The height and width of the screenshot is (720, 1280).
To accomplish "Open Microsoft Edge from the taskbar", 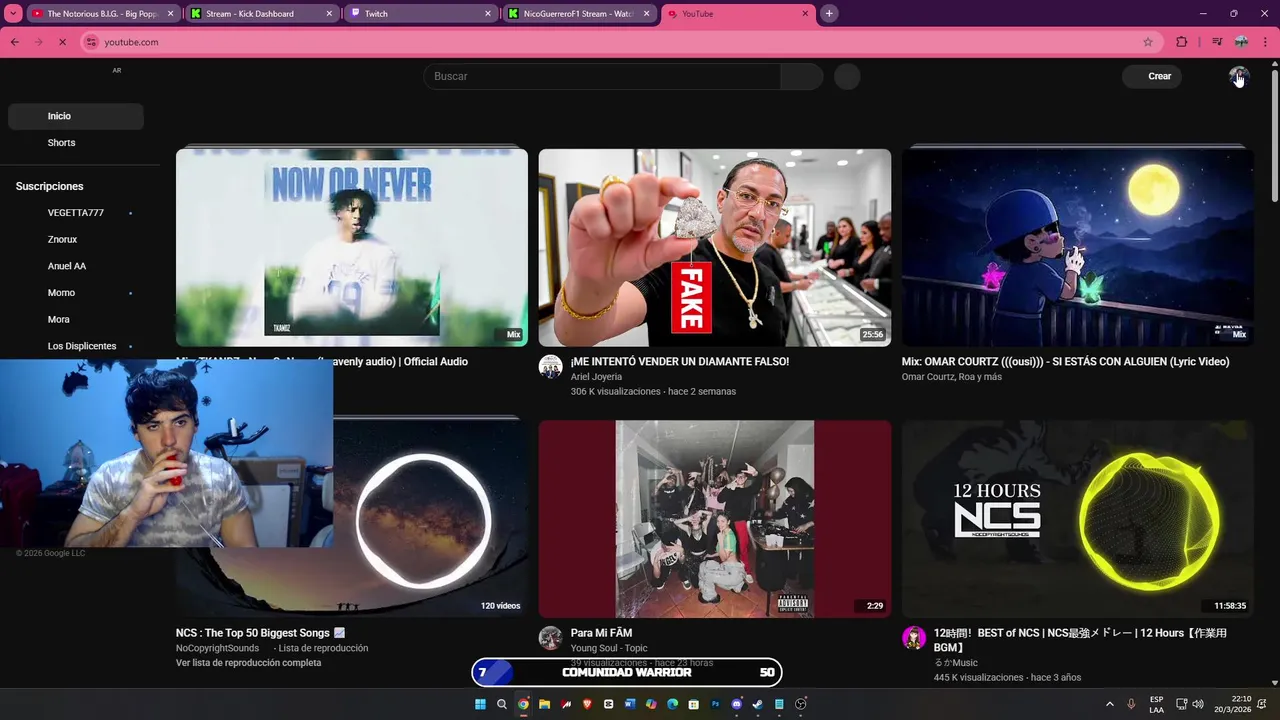I will coord(673,704).
